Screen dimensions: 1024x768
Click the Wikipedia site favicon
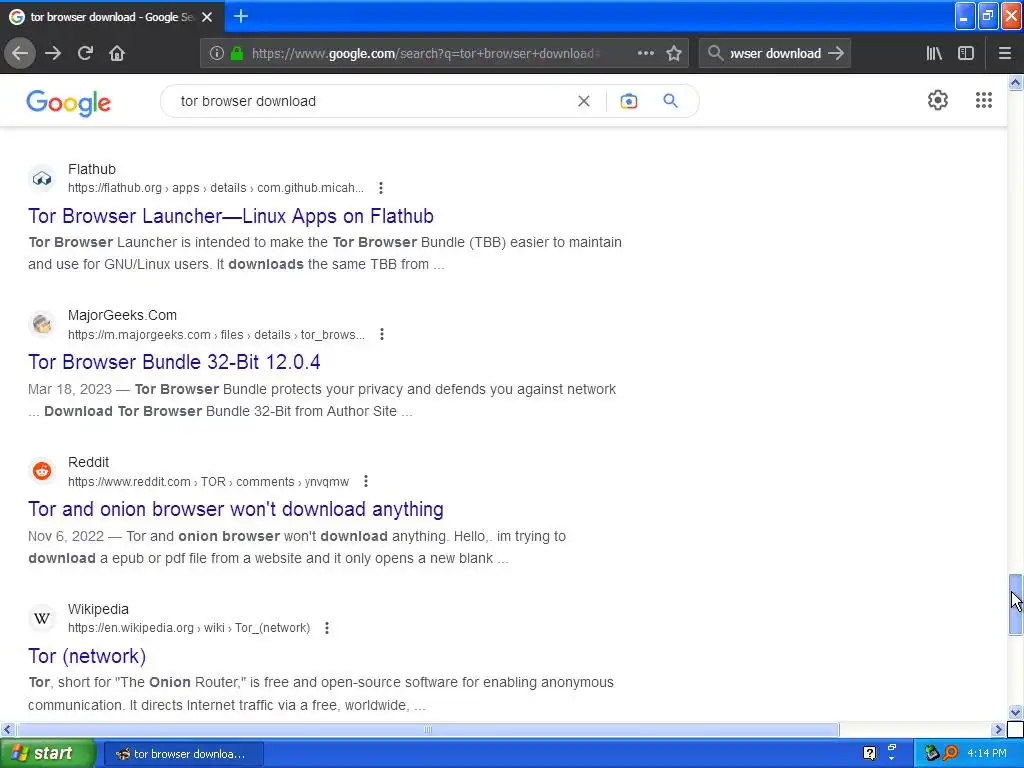42,618
